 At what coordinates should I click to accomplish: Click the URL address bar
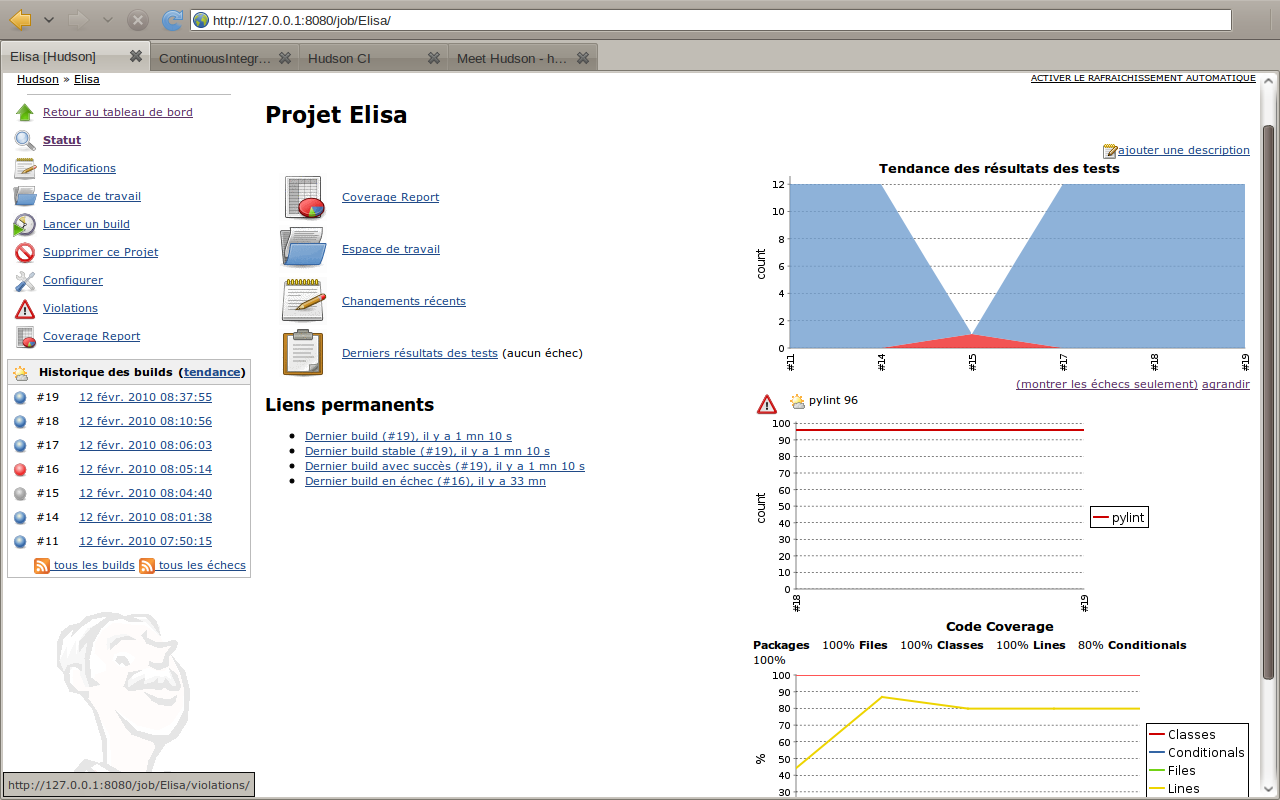710,20
